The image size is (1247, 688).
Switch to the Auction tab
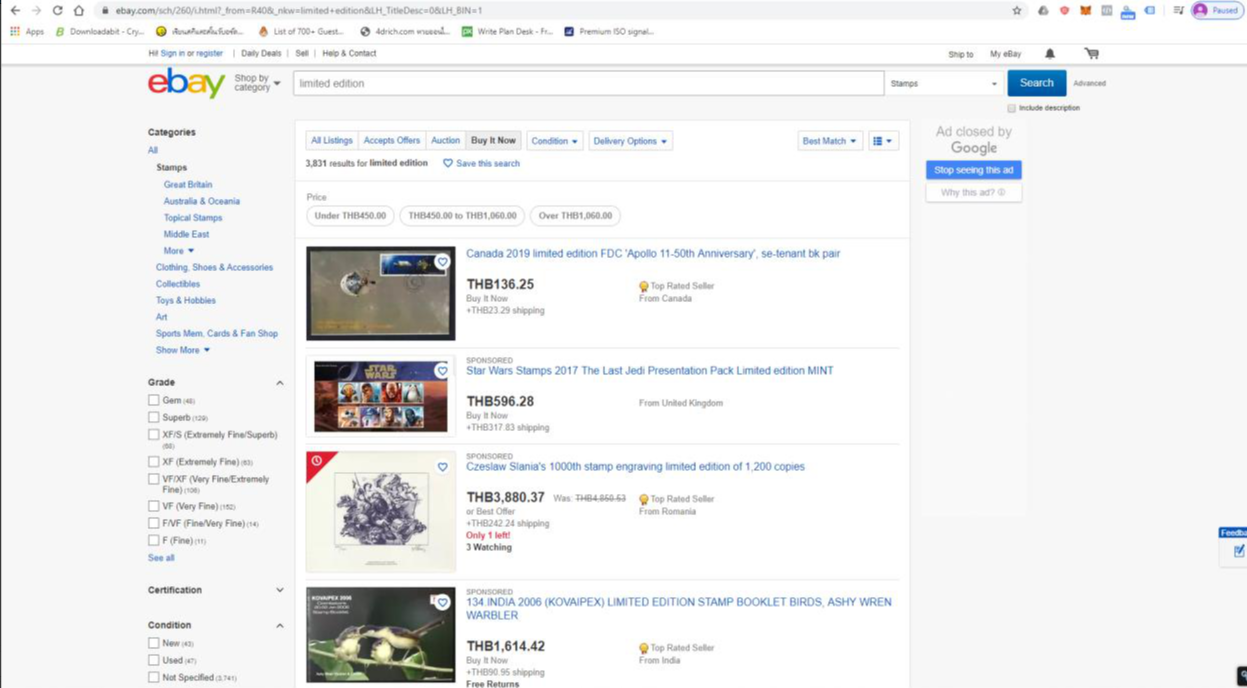[x=446, y=141]
